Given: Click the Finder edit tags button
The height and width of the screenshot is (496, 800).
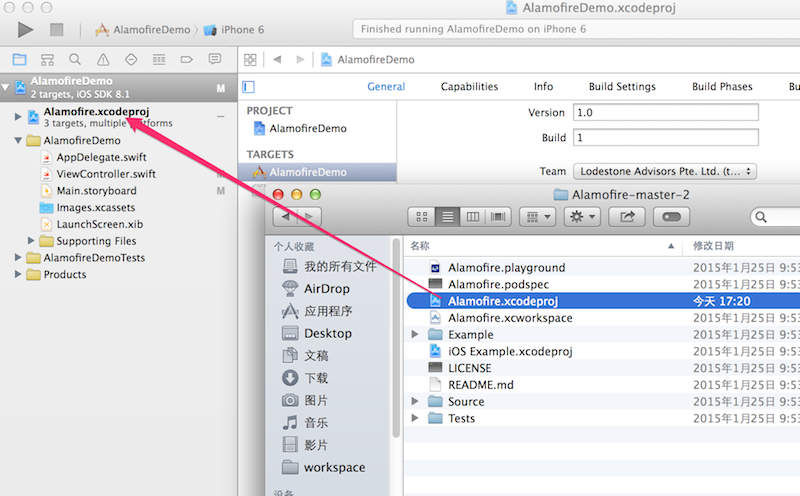Looking at the screenshot, I should click(x=671, y=217).
